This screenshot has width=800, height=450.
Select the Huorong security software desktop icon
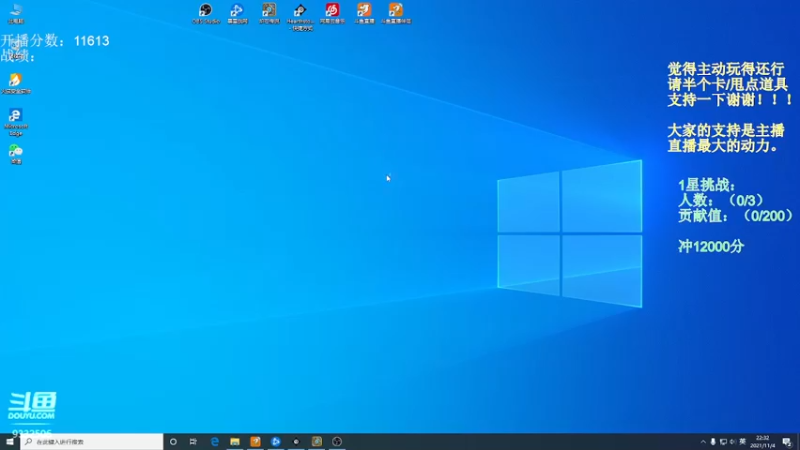tap(15, 83)
